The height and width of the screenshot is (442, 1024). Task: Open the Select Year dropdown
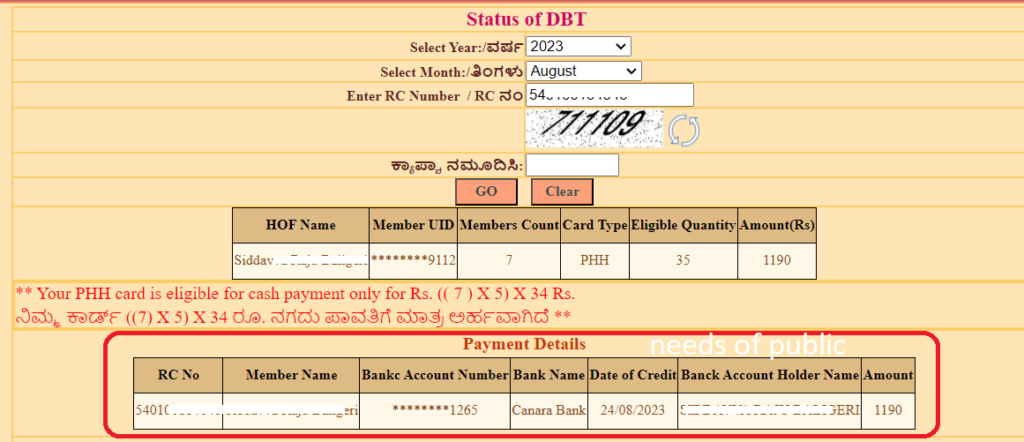pos(578,46)
